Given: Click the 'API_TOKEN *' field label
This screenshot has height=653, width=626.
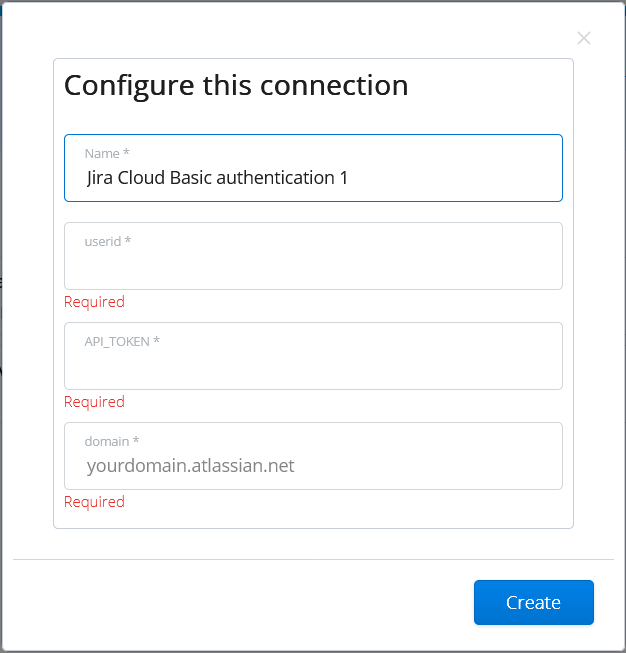Looking at the screenshot, I should (x=122, y=342).
